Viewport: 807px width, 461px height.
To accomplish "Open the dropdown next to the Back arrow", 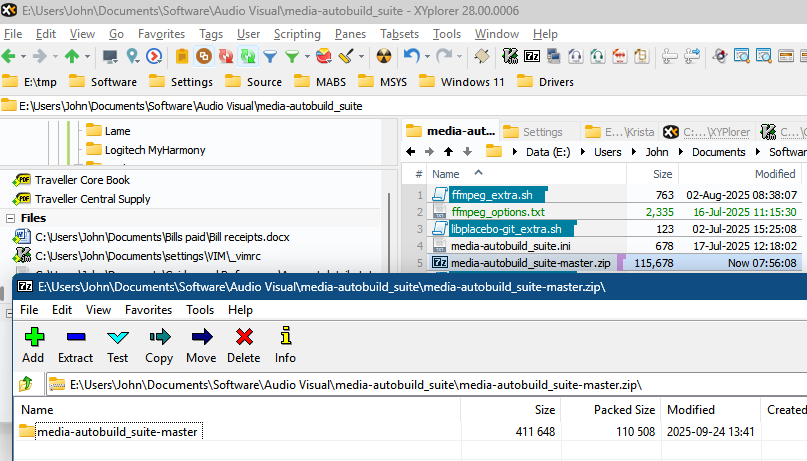I will [23, 57].
